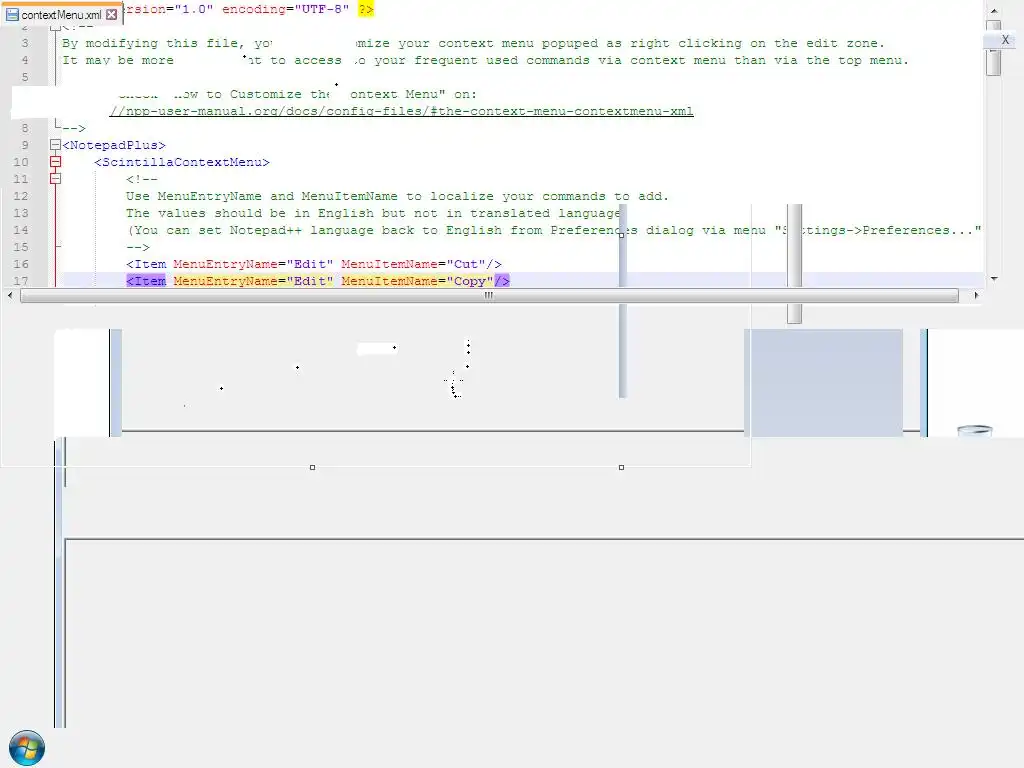The height and width of the screenshot is (768, 1024).
Task: Click the vertical scrollbar down arrow
Action: (994, 279)
